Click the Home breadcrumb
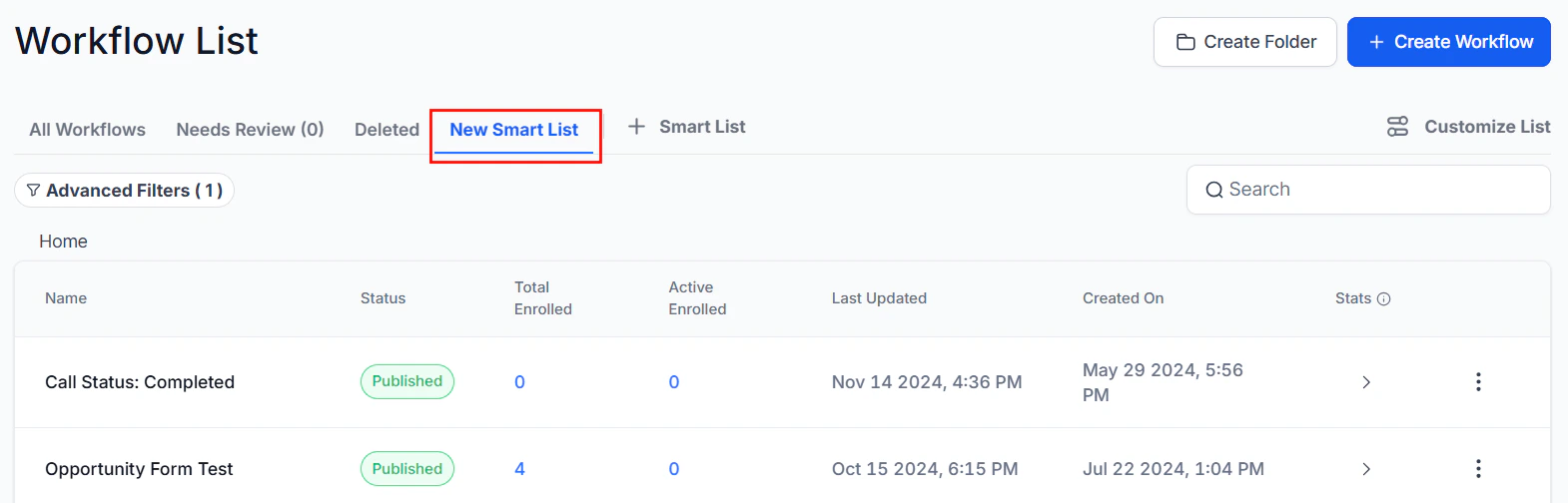The image size is (1568, 503). pos(63,242)
